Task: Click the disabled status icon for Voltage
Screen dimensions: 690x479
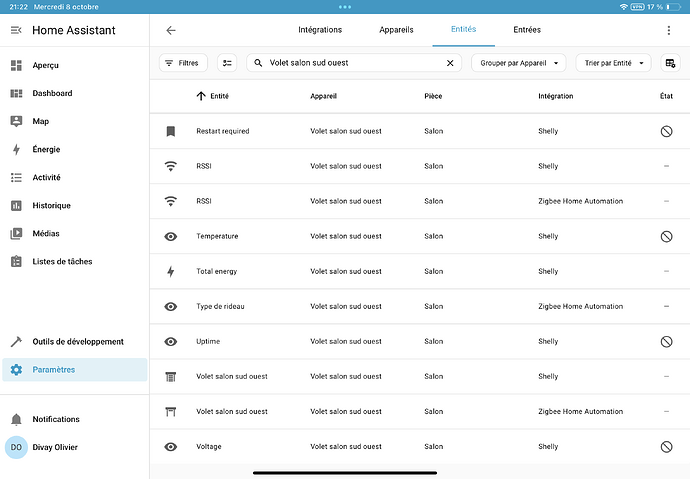Action: coord(666,446)
